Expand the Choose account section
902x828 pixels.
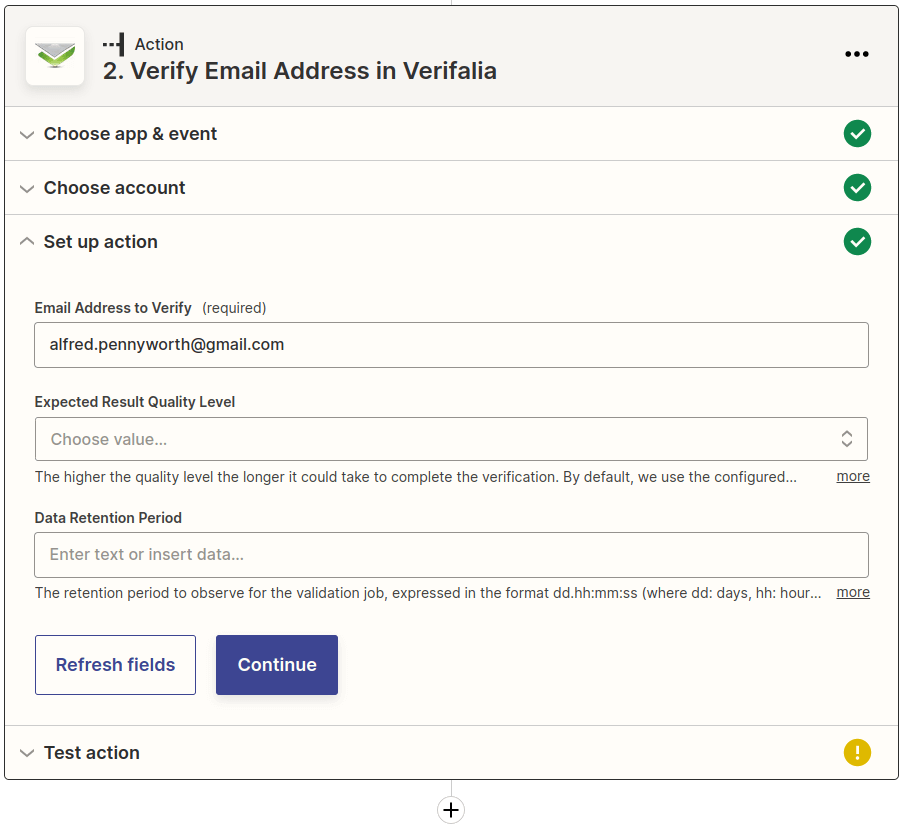coord(114,188)
